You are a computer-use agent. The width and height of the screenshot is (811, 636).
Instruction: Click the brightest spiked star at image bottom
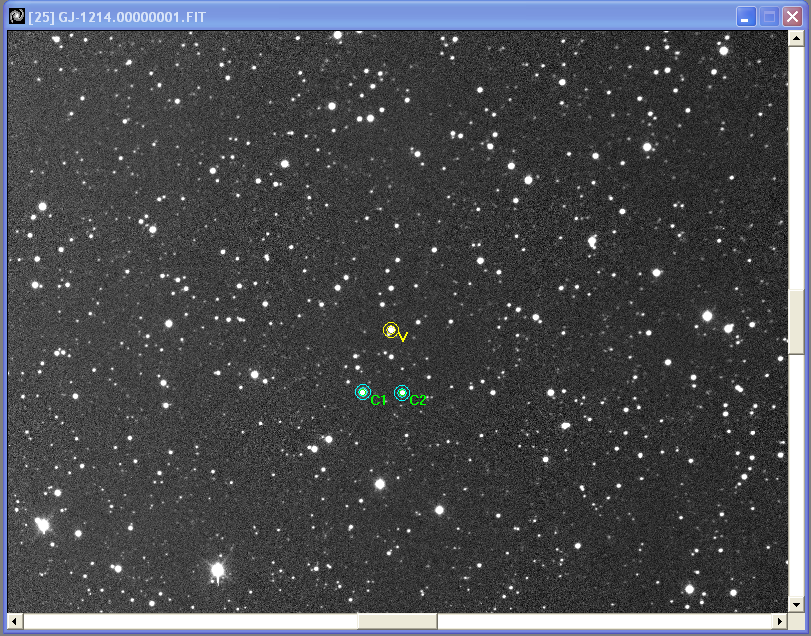pos(217,570)
